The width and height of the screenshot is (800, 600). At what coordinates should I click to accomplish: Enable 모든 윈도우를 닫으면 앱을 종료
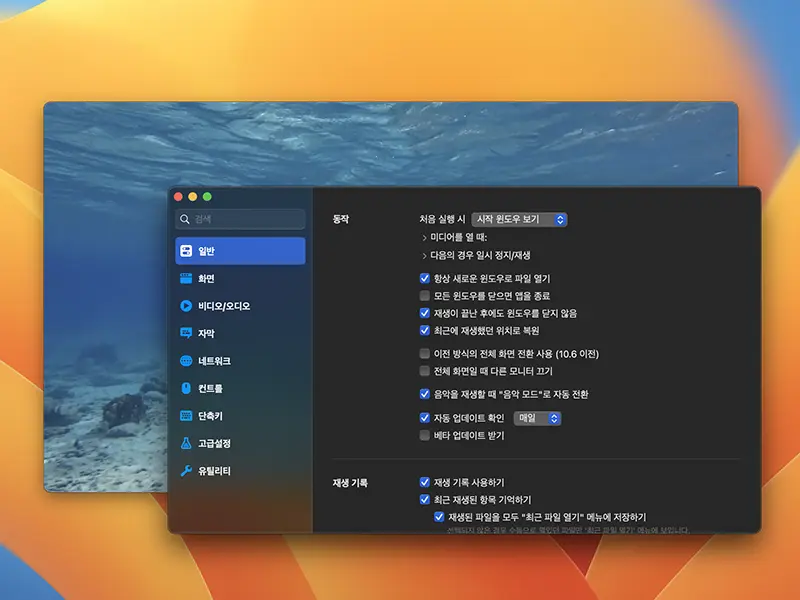(x=424, y=295)
